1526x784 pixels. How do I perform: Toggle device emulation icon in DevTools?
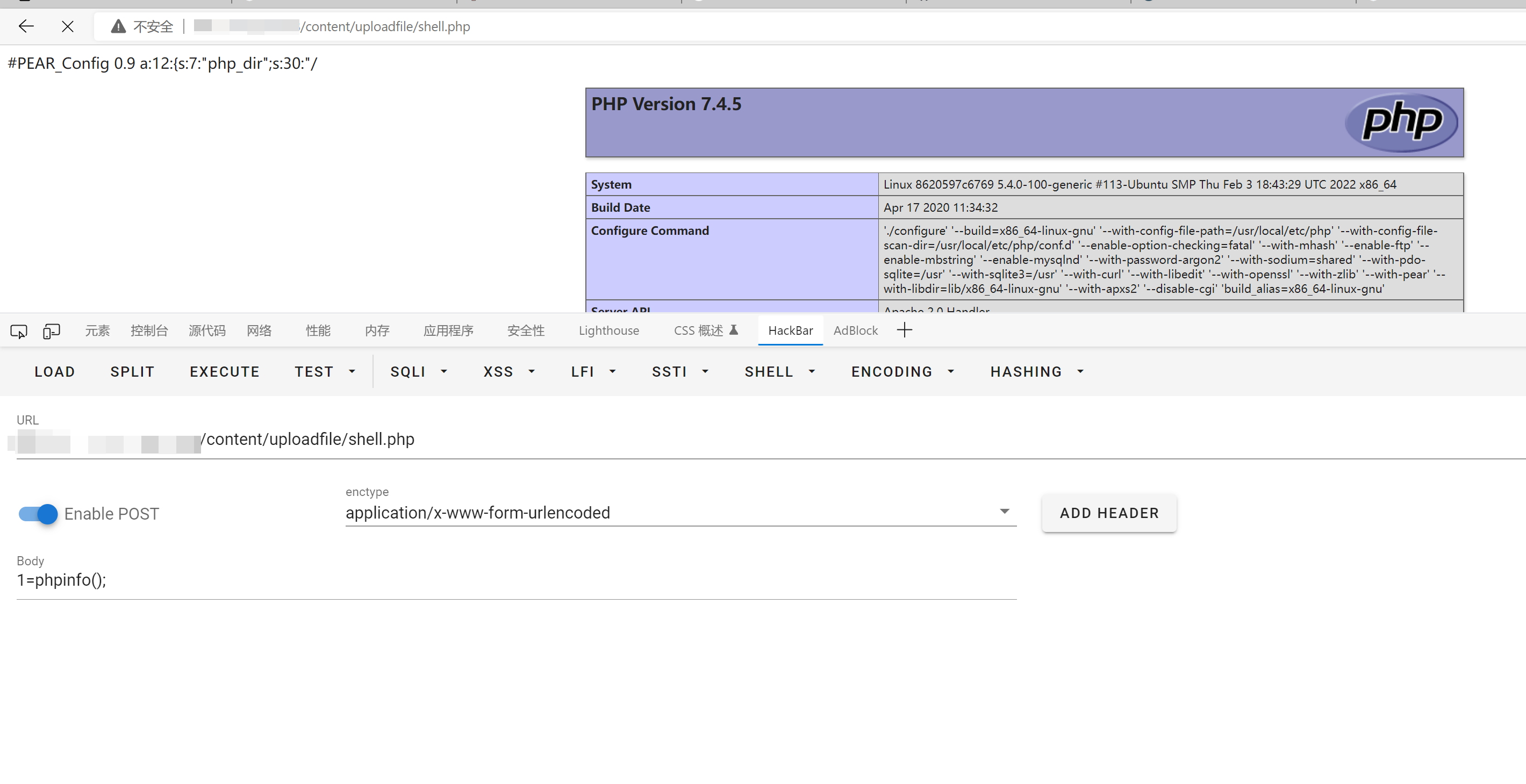(52, 330)
